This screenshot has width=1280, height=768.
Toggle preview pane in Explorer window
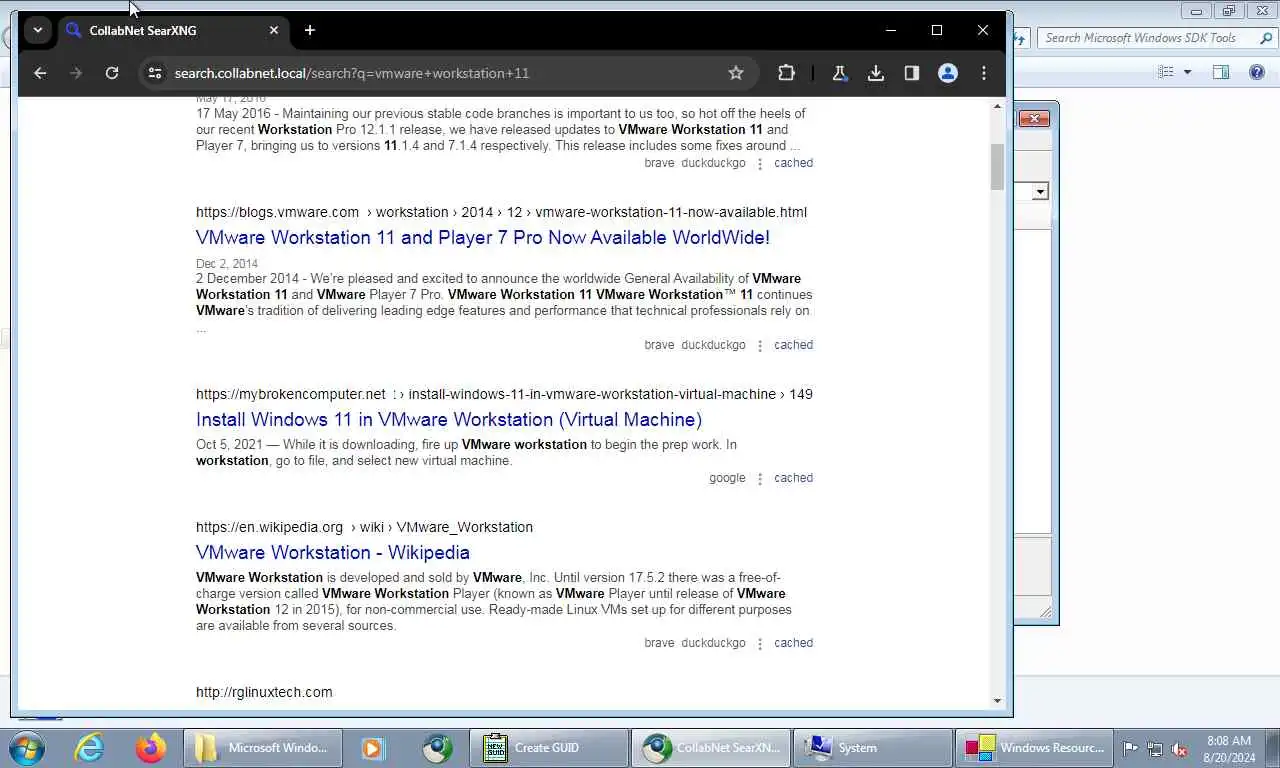tap(1221, 72)
